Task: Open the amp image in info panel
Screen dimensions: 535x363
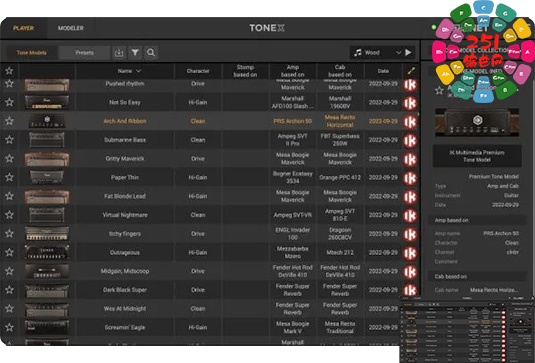Action: point(477,122)
